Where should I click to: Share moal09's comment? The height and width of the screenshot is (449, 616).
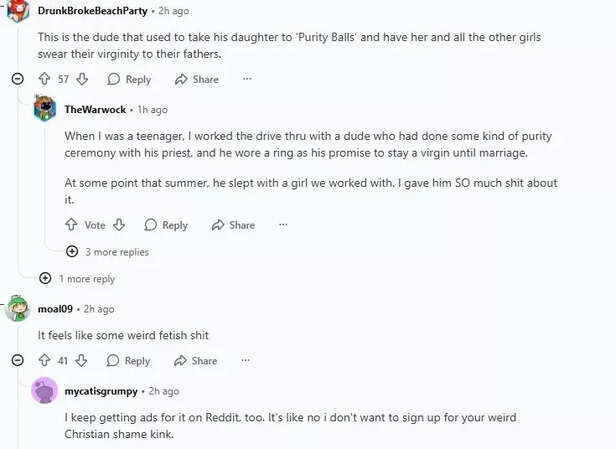(x=196, y=360)
